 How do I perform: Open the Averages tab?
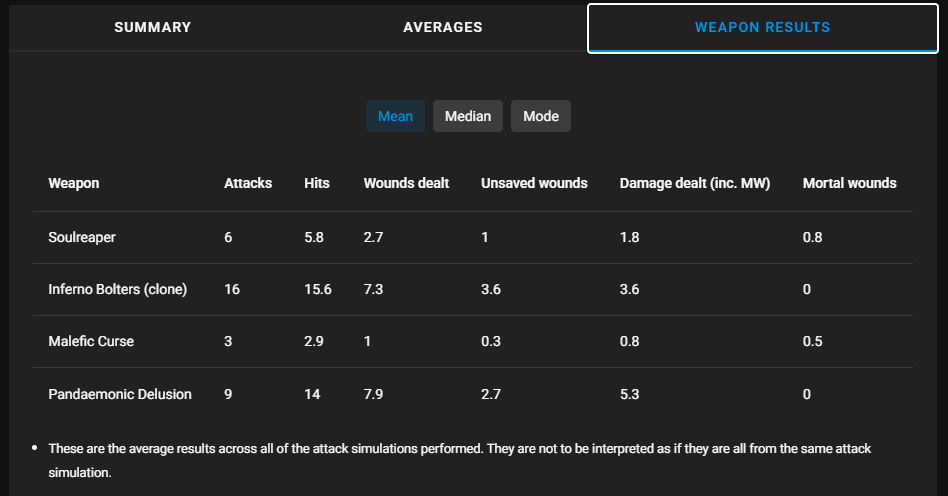point(442,27)
